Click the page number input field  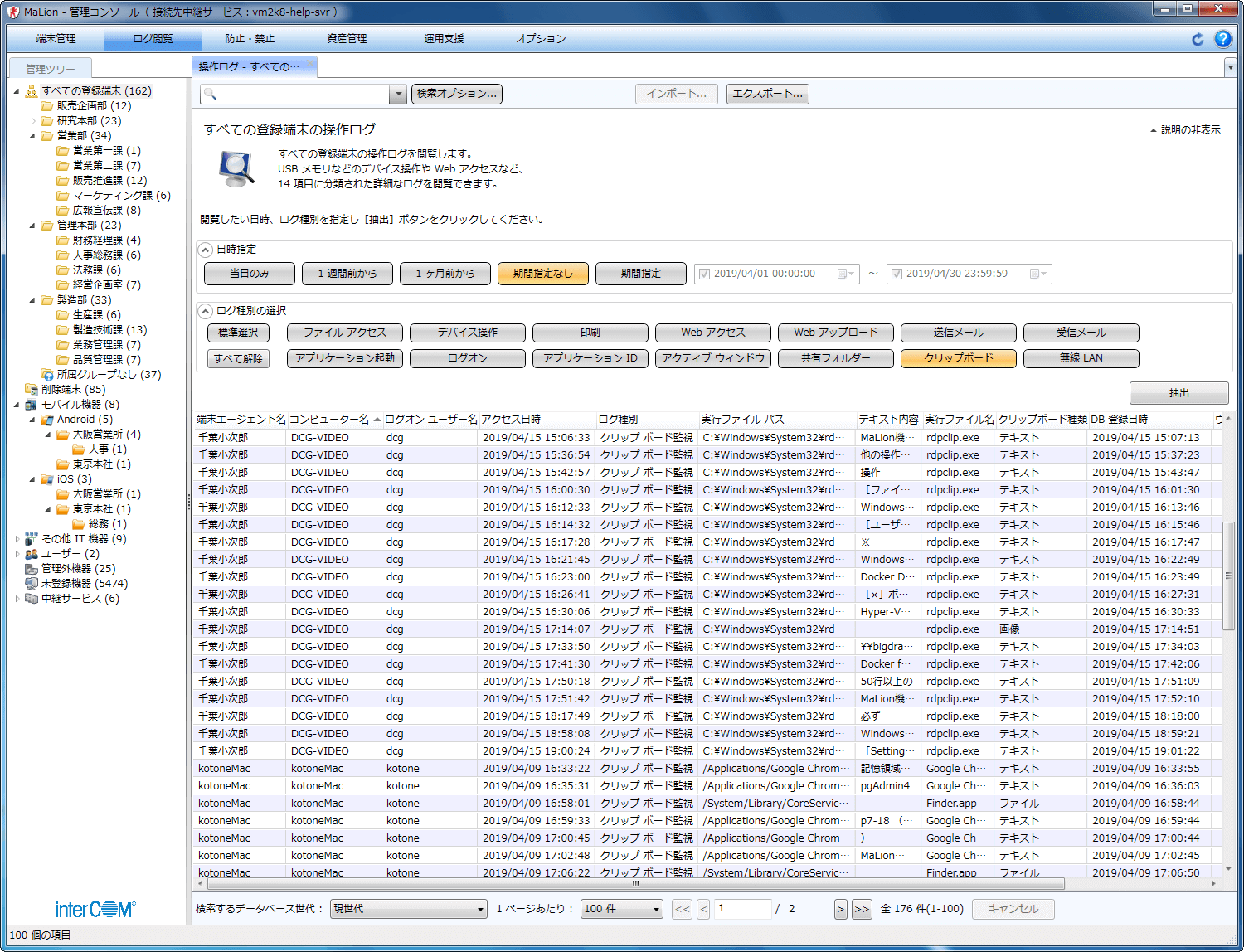(742, 909)
